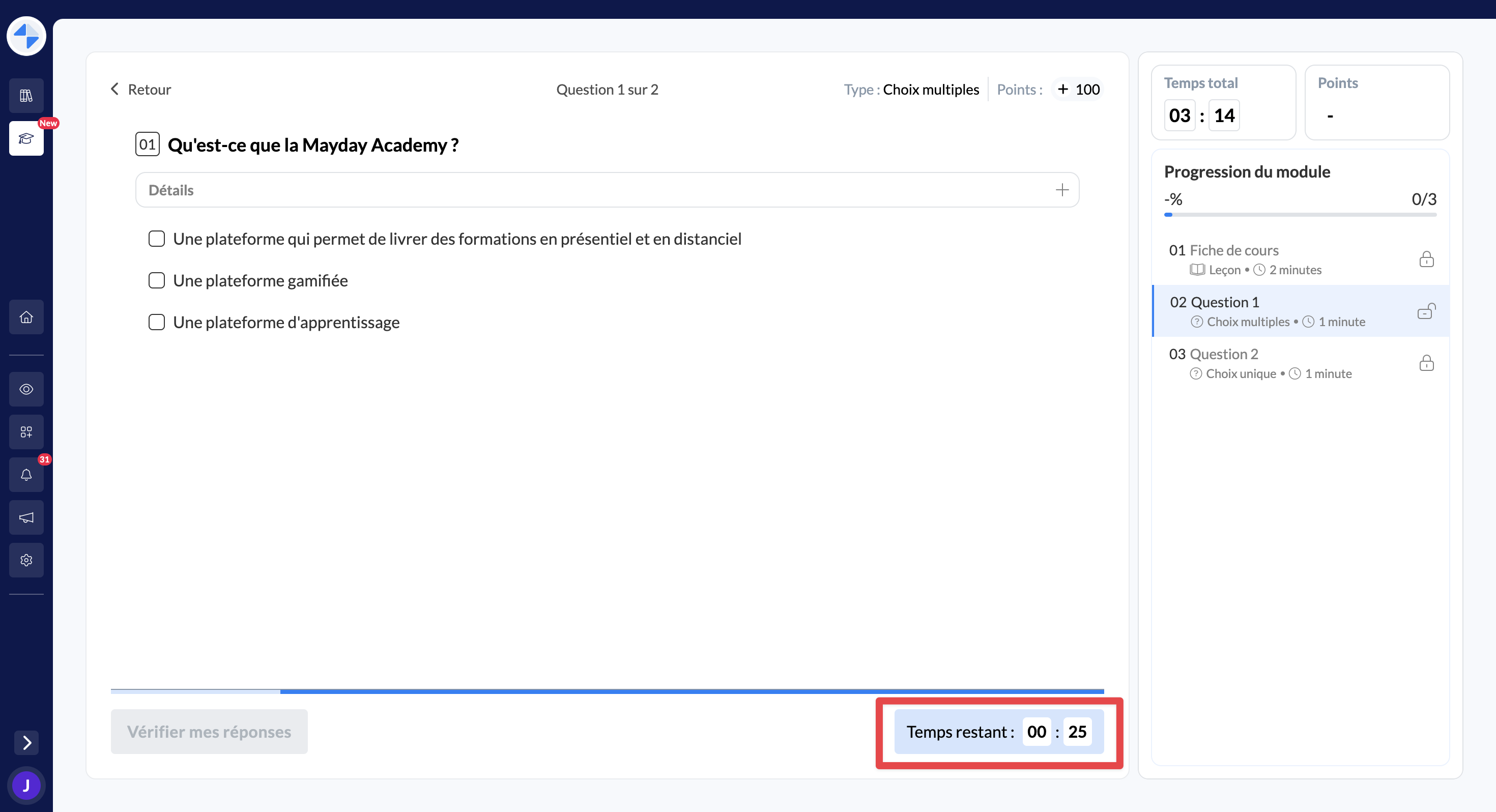Viewport: 1496px width, 812px height.
Task: Click 'Vérifier mes réponses' button
Action: coord(209,731)
